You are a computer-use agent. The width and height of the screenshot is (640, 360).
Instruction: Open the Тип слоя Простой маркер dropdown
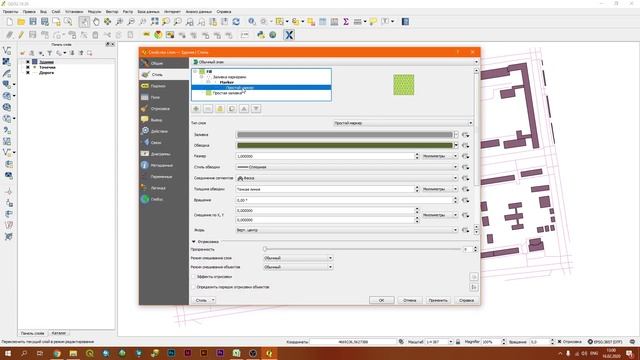403,123
